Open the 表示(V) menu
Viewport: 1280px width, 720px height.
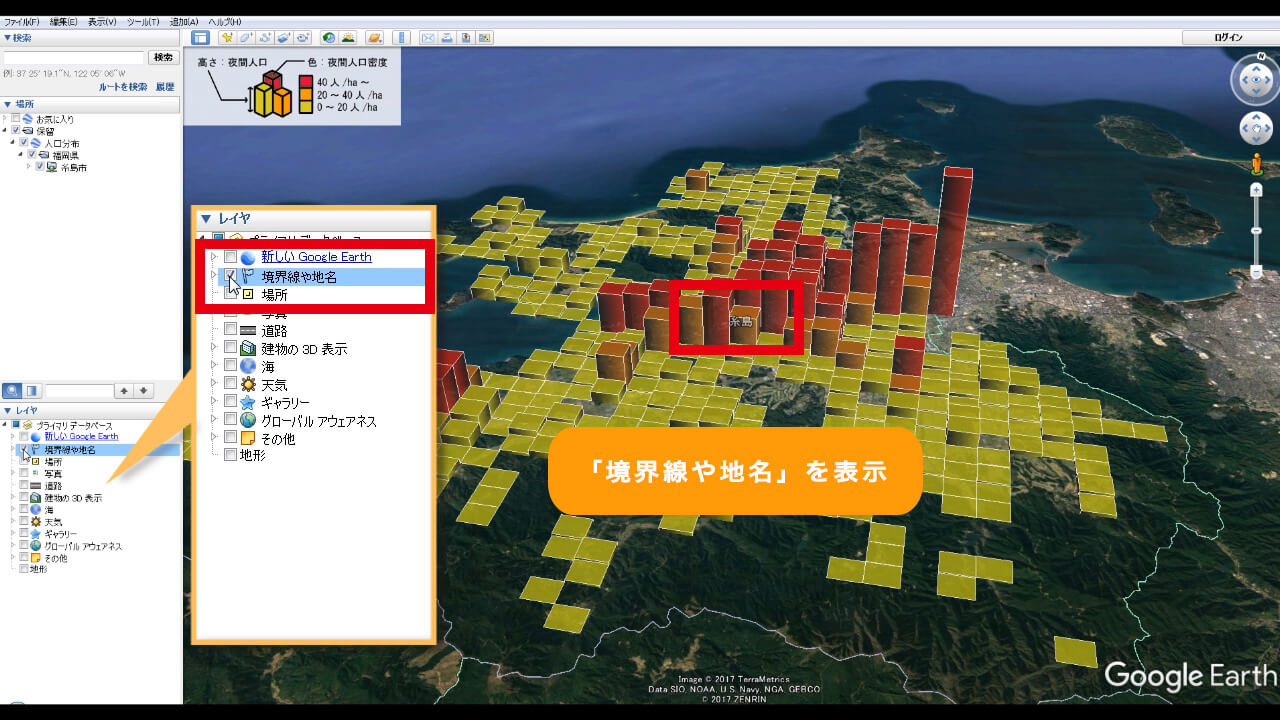[102, 21]
